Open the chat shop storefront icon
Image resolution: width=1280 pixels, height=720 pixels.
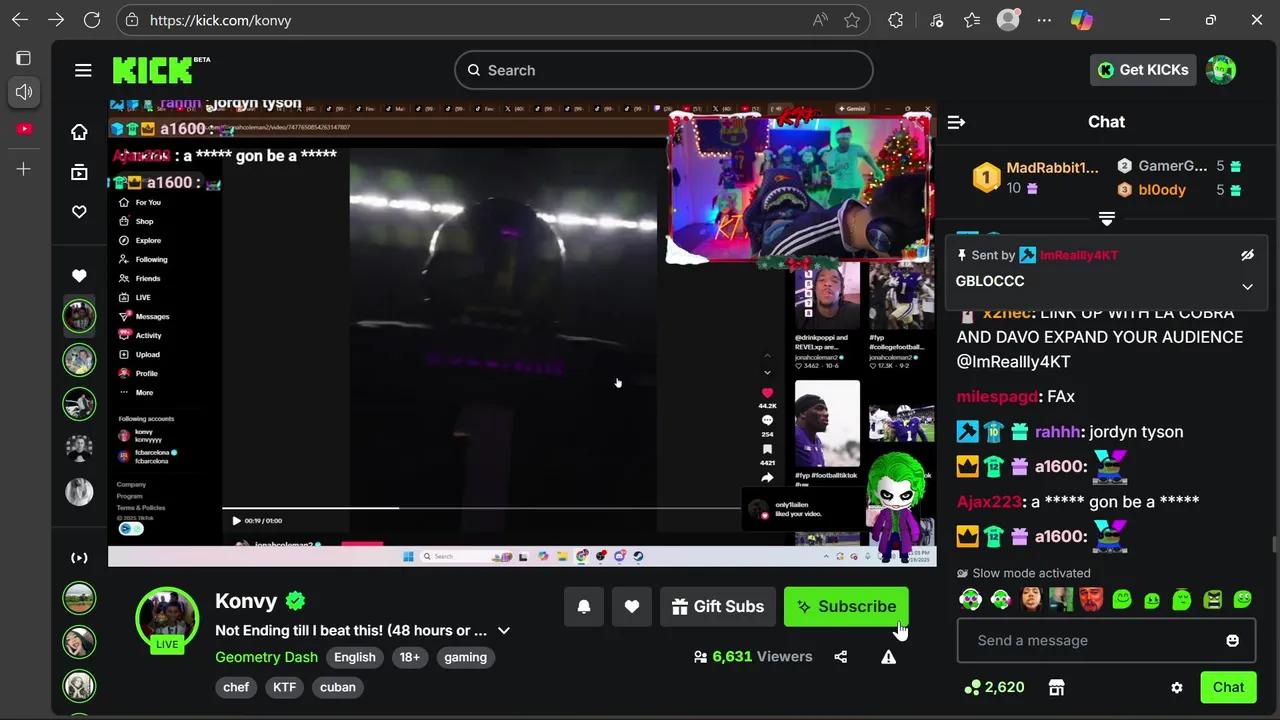tap(1056, 687)
